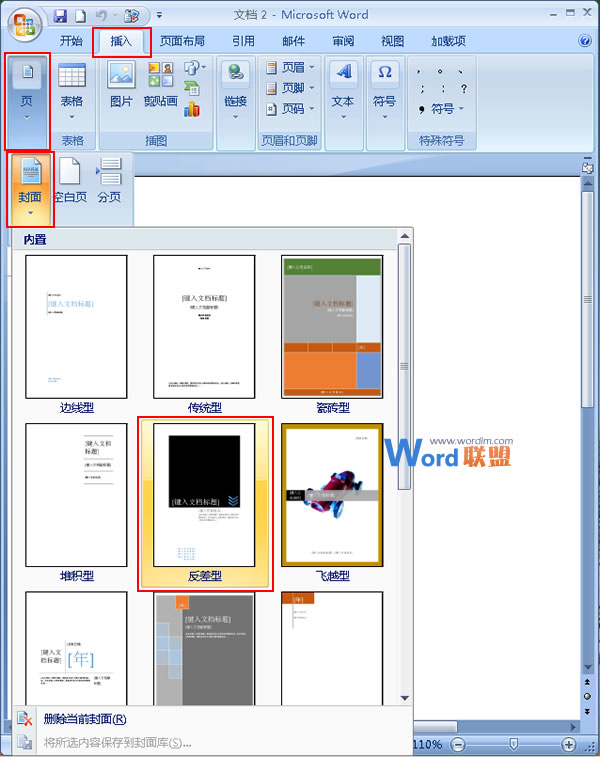Open the 引用 tab
600x757 pixels.
(243, 42)
